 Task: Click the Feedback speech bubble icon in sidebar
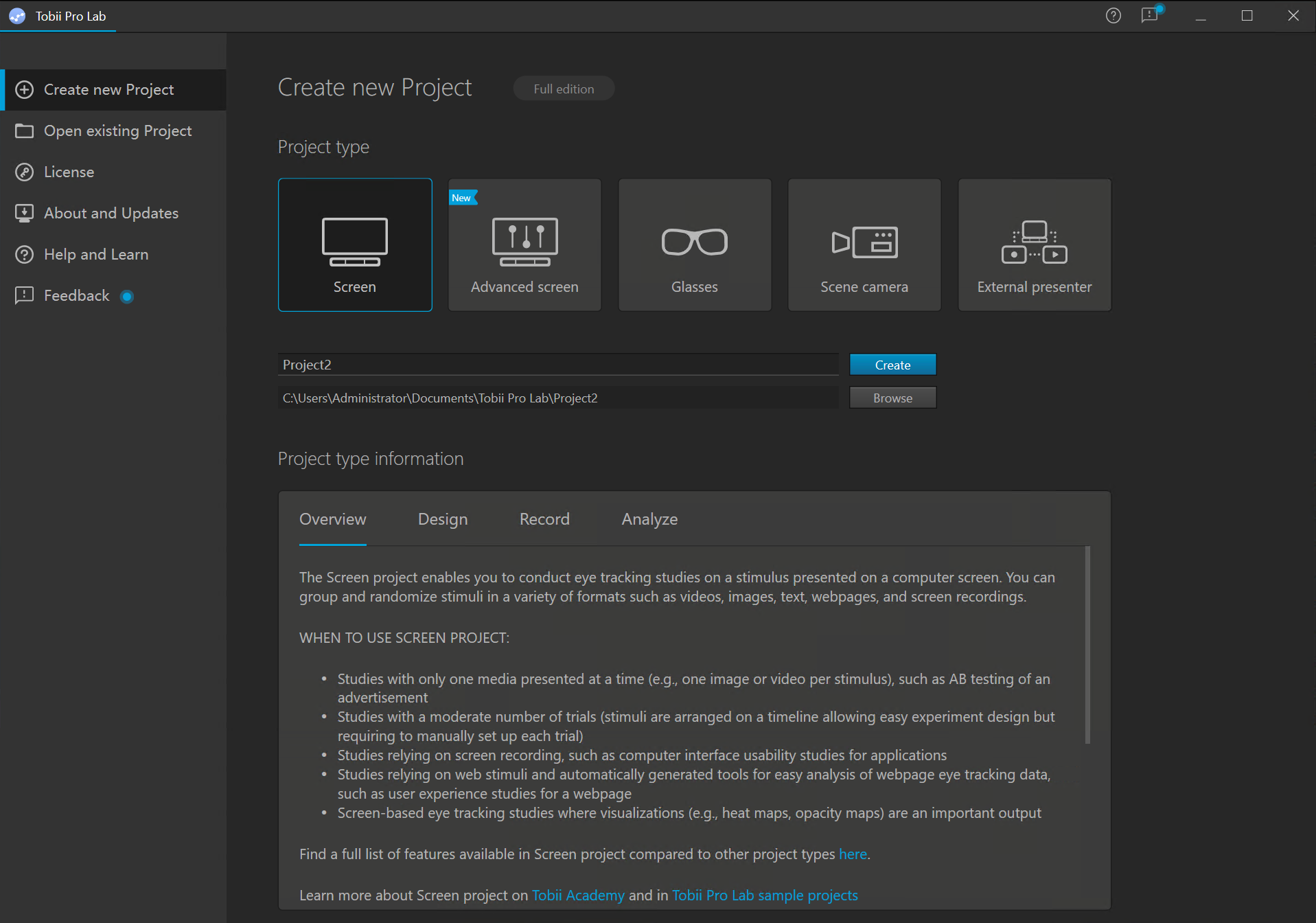[25, 296]
